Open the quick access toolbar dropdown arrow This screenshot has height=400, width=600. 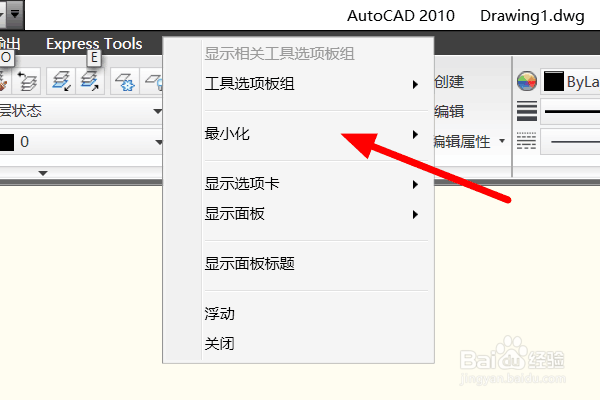15,14
